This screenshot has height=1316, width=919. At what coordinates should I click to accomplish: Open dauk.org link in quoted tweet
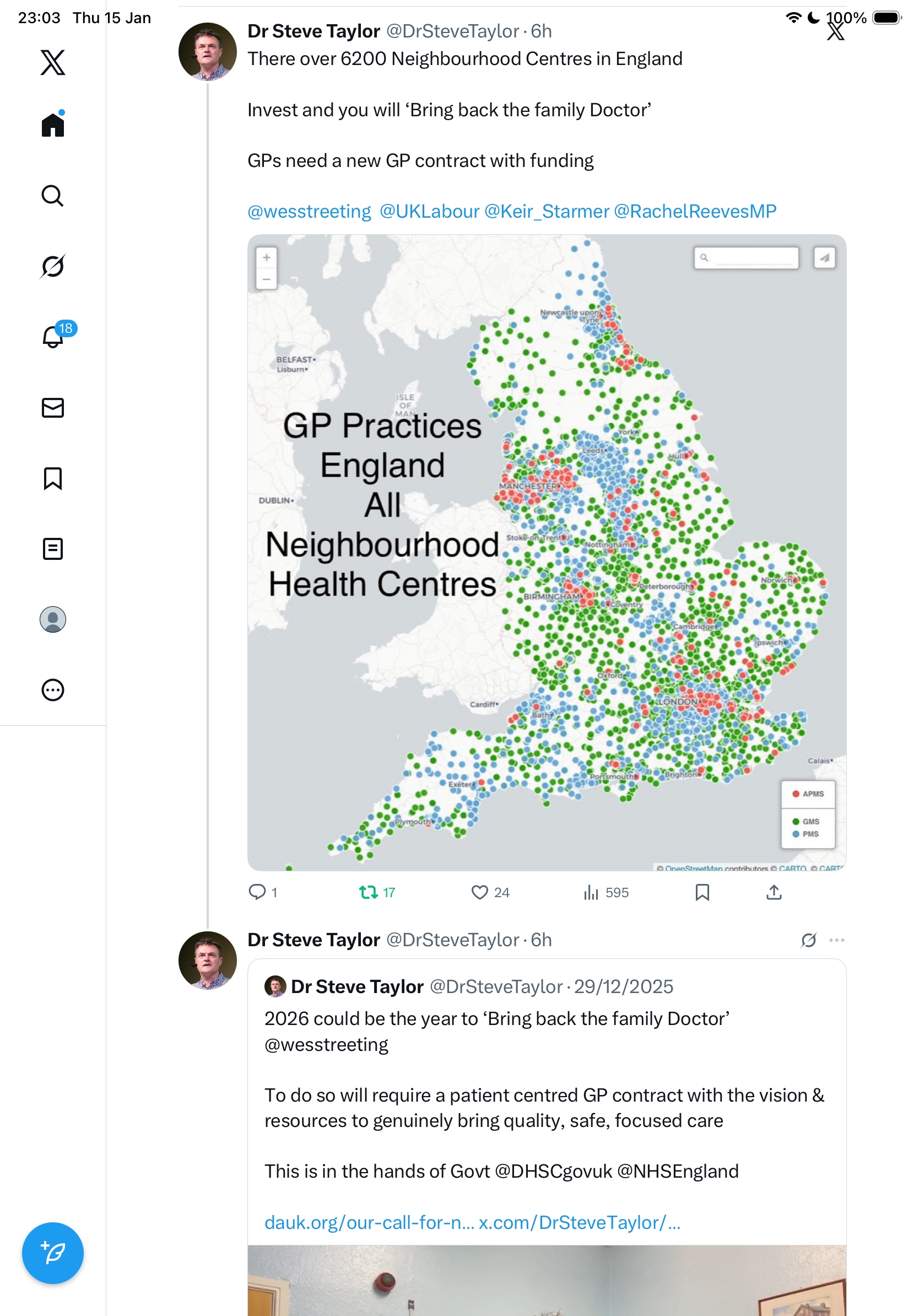coord(369,1222)
